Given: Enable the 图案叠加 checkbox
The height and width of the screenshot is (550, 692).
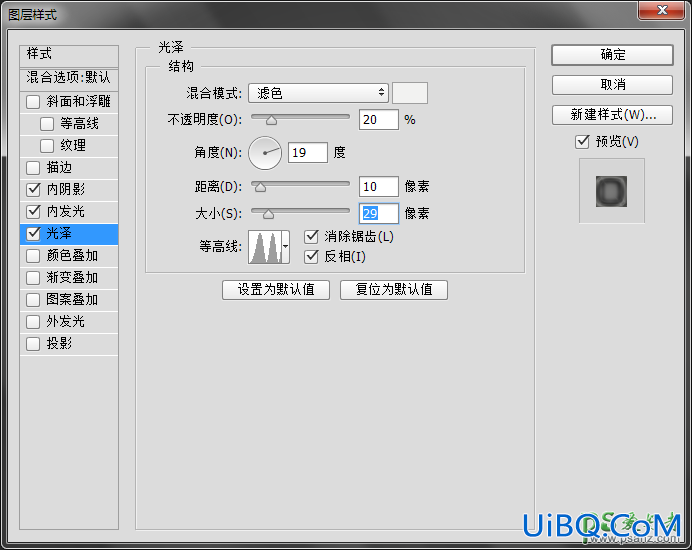Looking at the screenshot, I should click(33, 300).
